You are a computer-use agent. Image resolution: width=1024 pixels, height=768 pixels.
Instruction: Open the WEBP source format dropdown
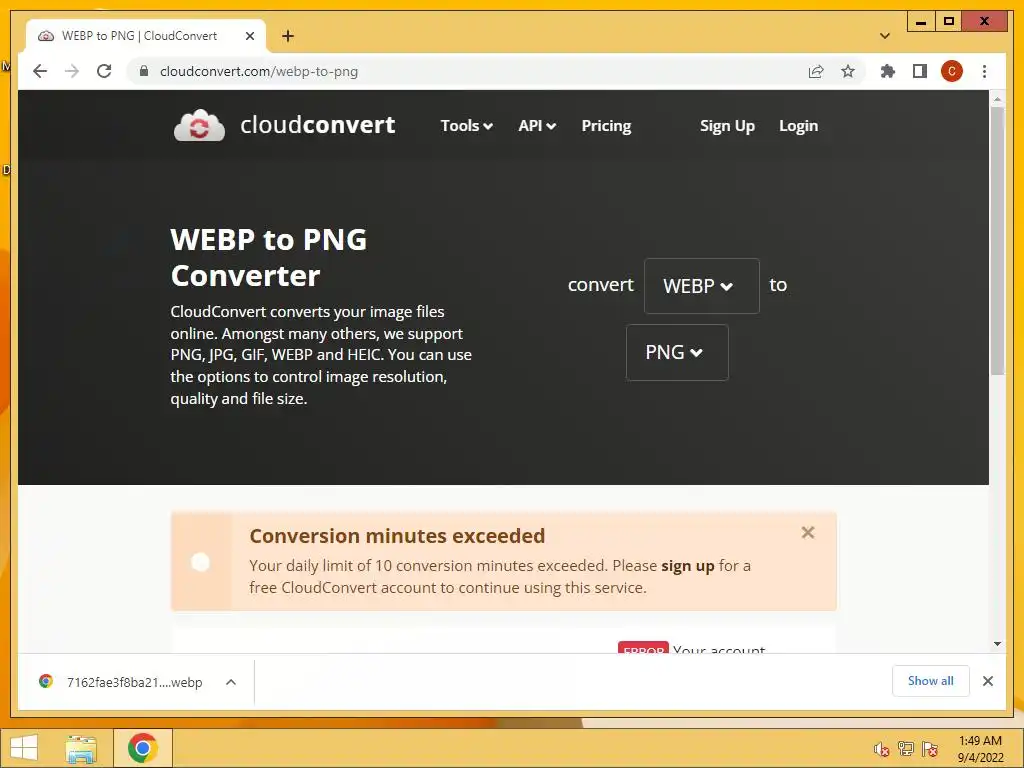(701, 285)
